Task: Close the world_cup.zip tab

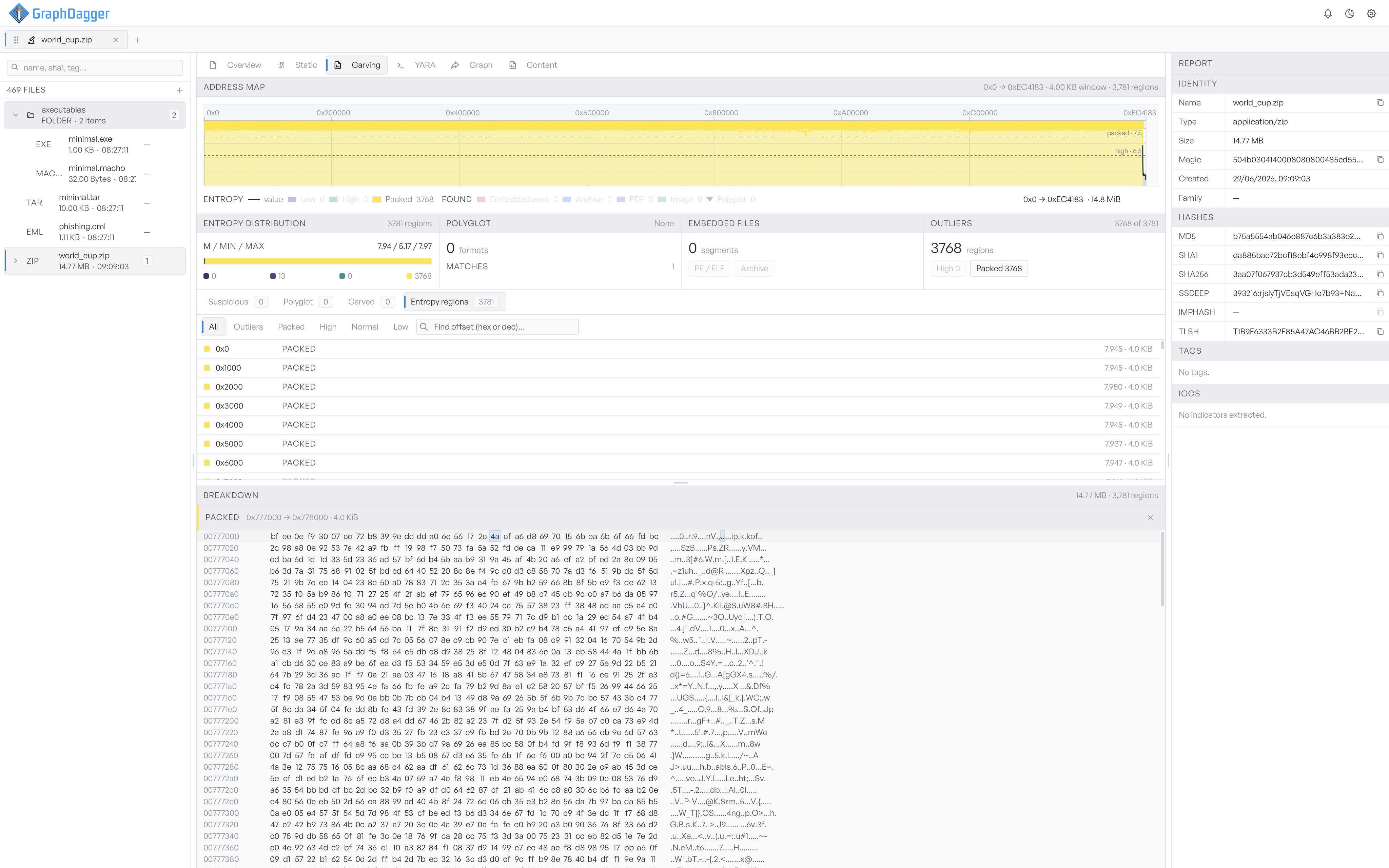Action: pos(115,40)
